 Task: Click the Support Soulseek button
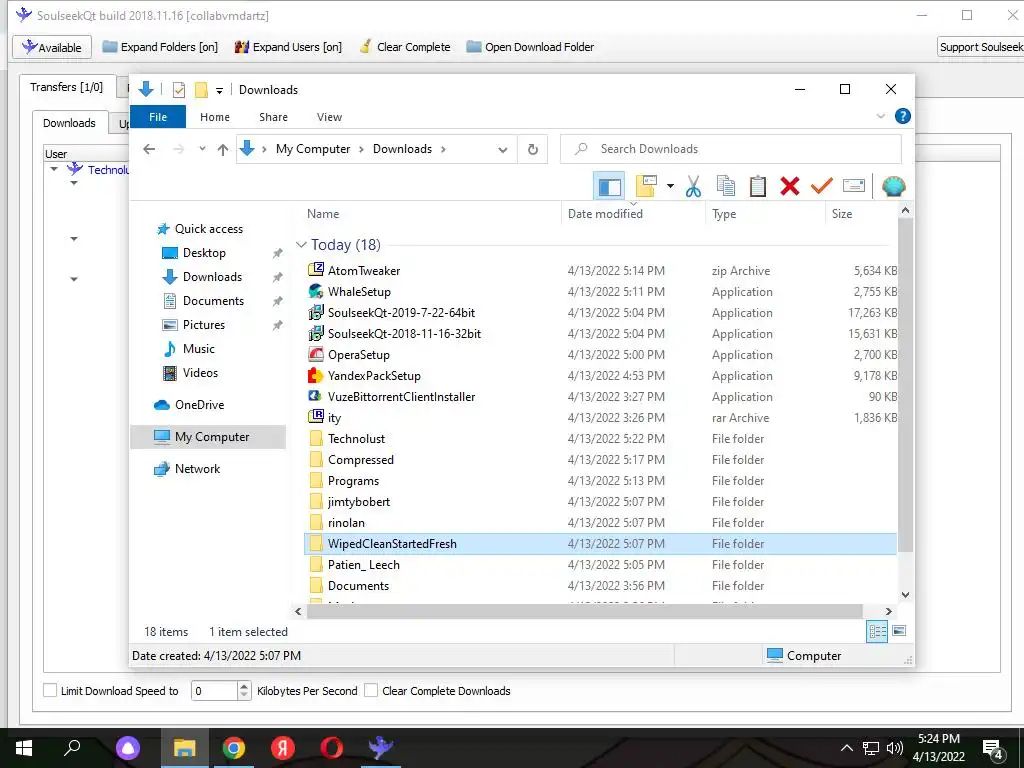(980, 47)
